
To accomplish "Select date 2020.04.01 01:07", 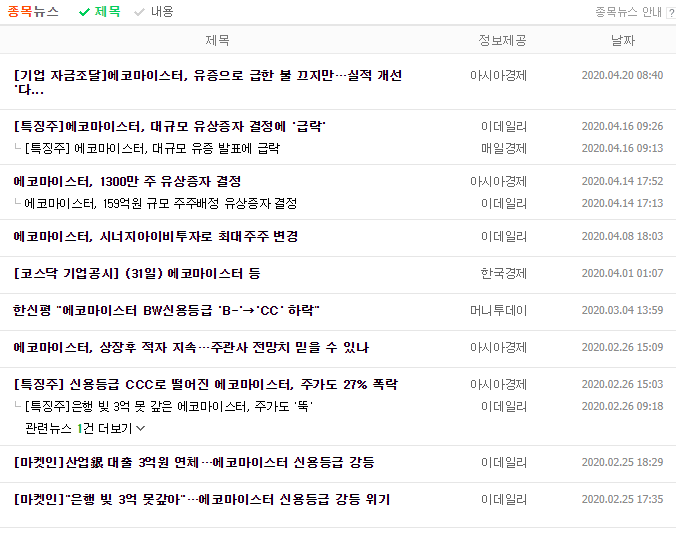I will tap(623, 273).
